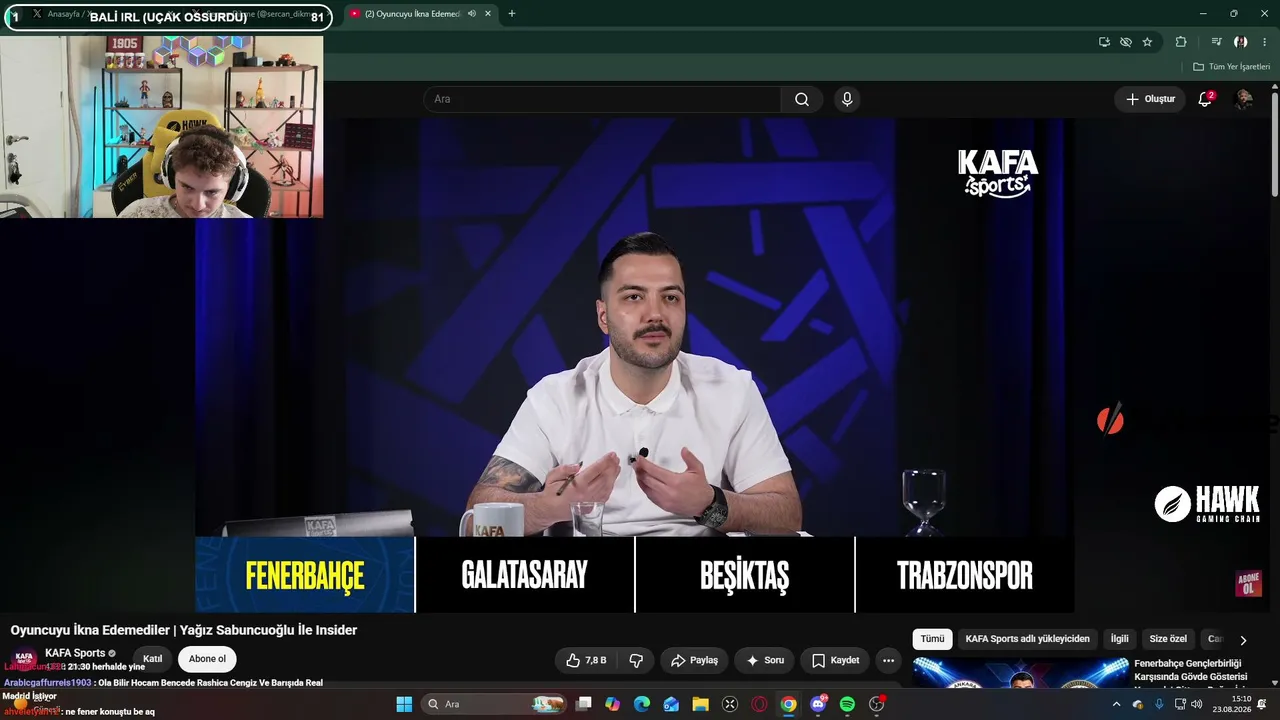The height and width of the screenshot is (720, 1280).
Task: Open File Explorer from the taskbar
Action: (x=700, y=704)
